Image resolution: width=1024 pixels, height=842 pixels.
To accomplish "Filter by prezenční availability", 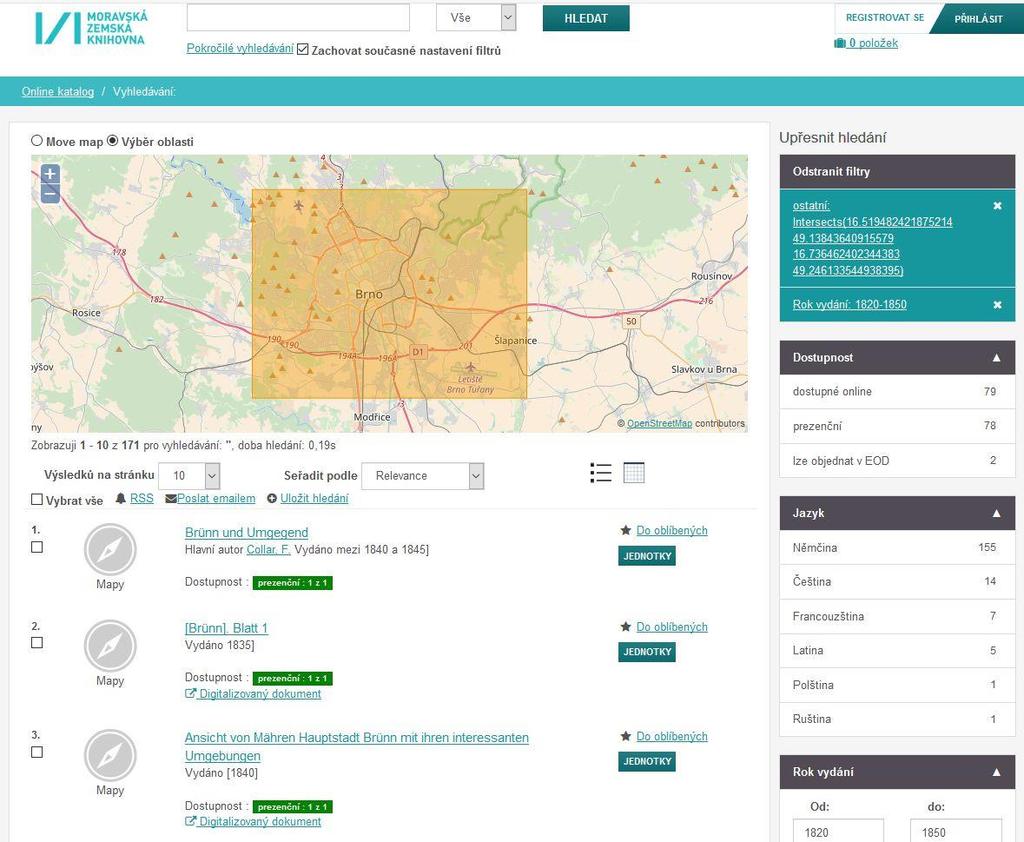I will pyautogui.click(x=897, y=426).
